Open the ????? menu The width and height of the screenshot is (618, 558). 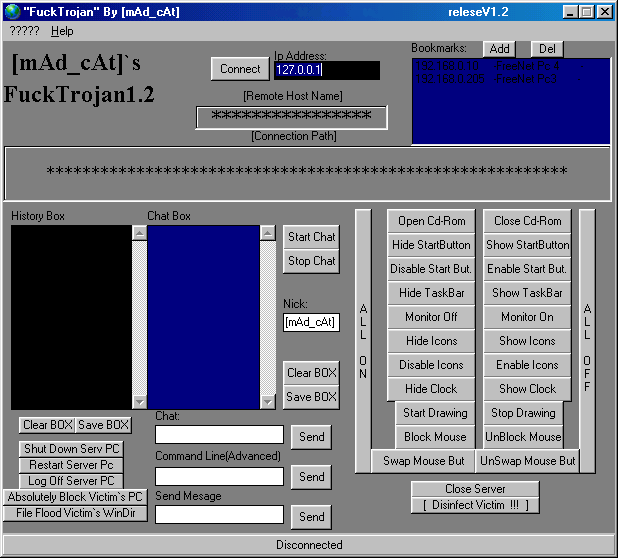pyautogui.click(x=24, y=31)
